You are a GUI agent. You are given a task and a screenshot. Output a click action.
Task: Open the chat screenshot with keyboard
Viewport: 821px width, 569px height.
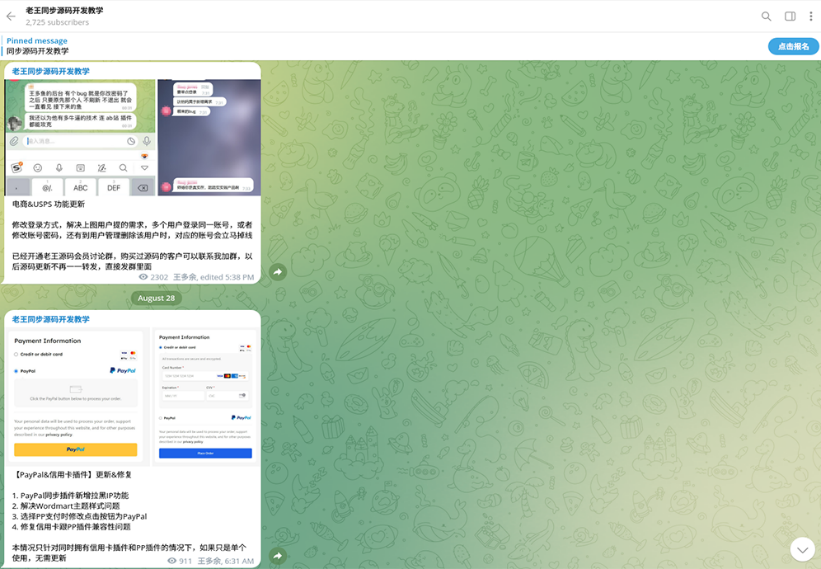coord(80,137)
